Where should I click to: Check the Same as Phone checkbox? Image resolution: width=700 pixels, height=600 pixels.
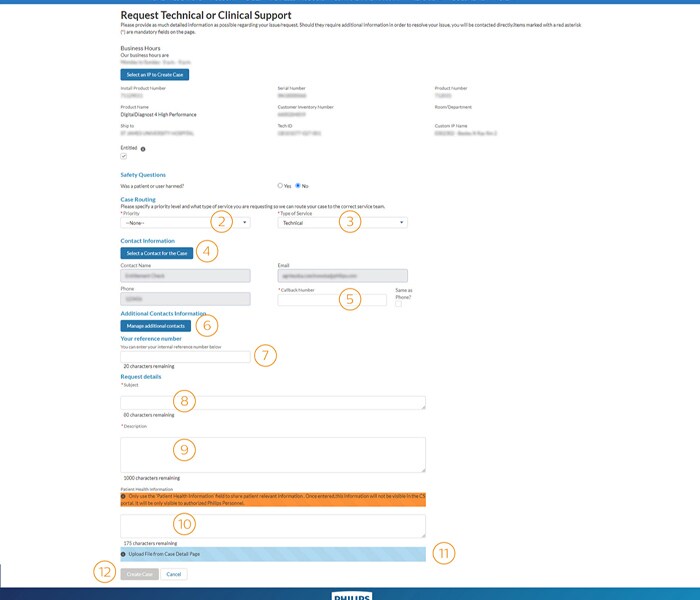398,304
